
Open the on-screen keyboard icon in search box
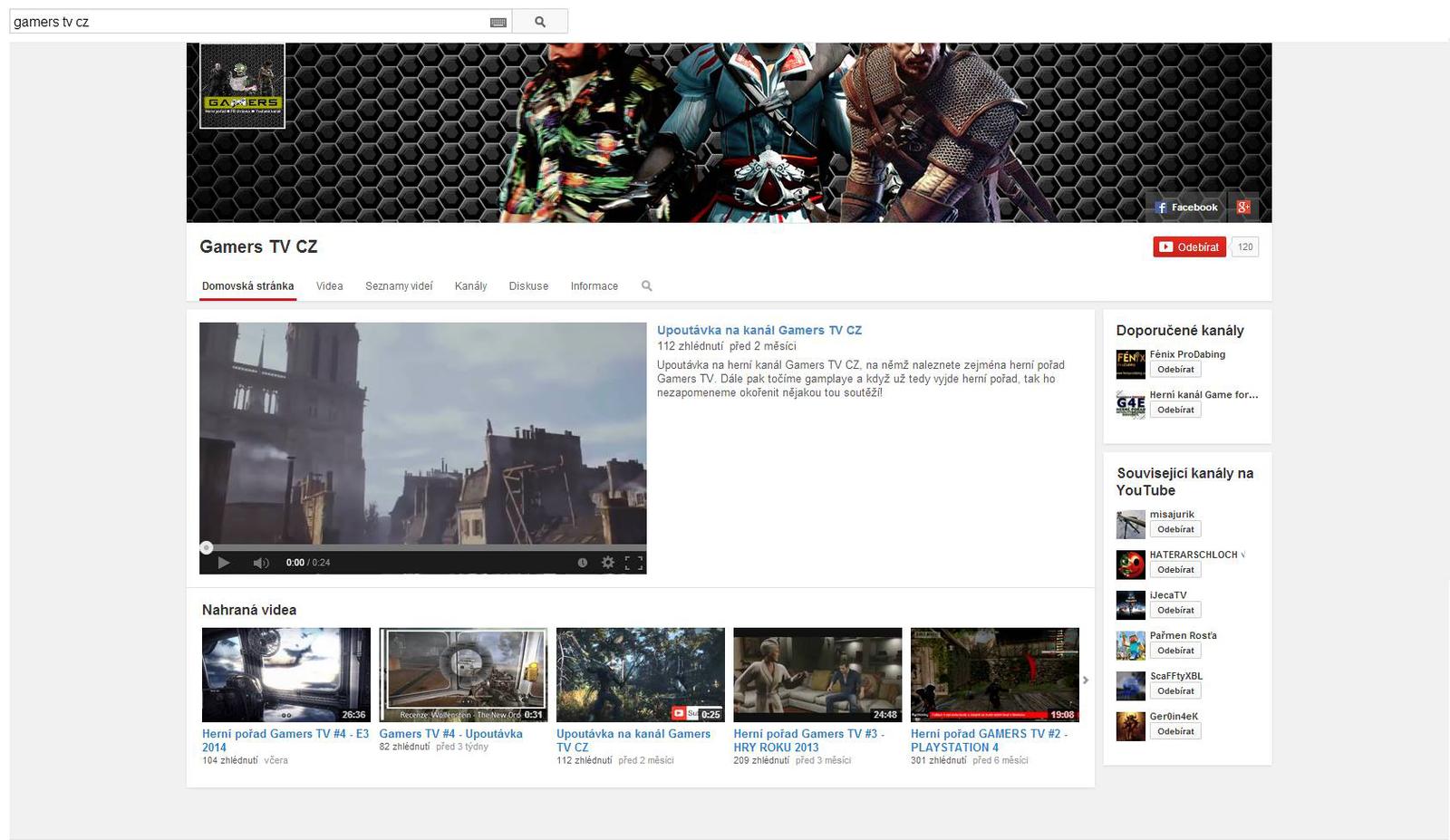[498, 22]
